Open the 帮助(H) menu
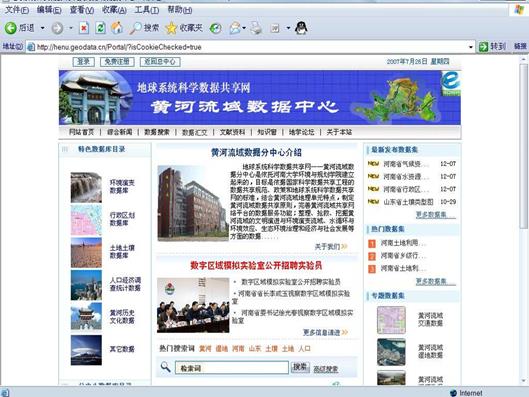529x397 pixels. [180, 10]
